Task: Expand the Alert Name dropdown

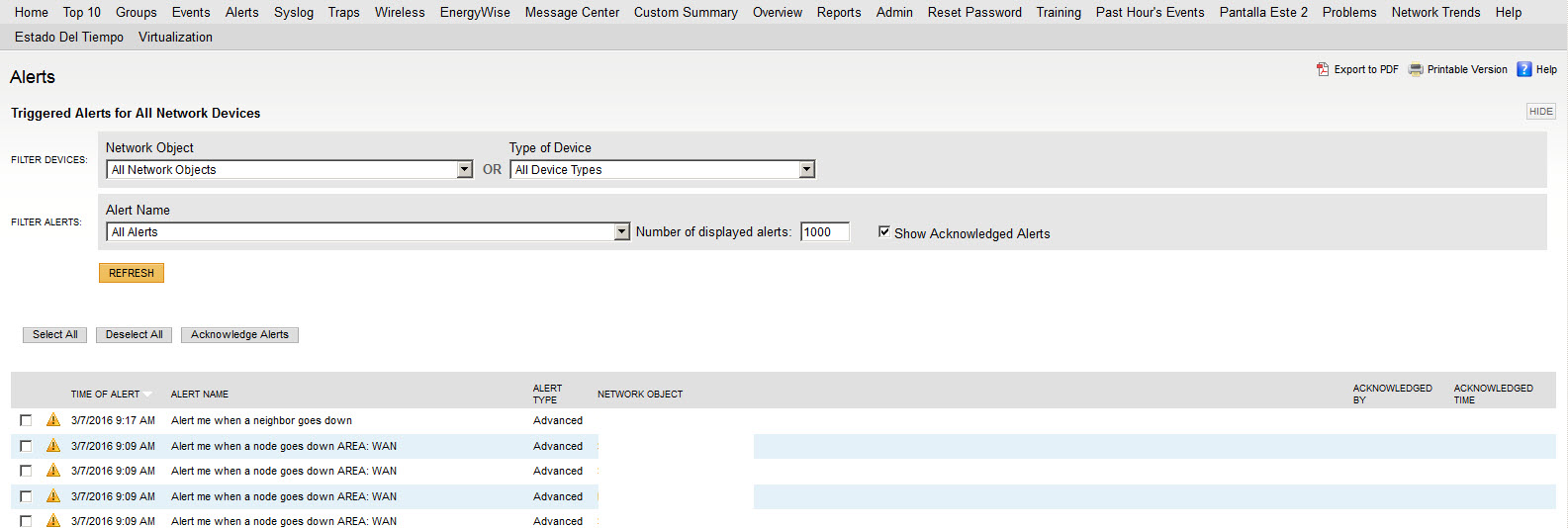Action: [368, 231]
